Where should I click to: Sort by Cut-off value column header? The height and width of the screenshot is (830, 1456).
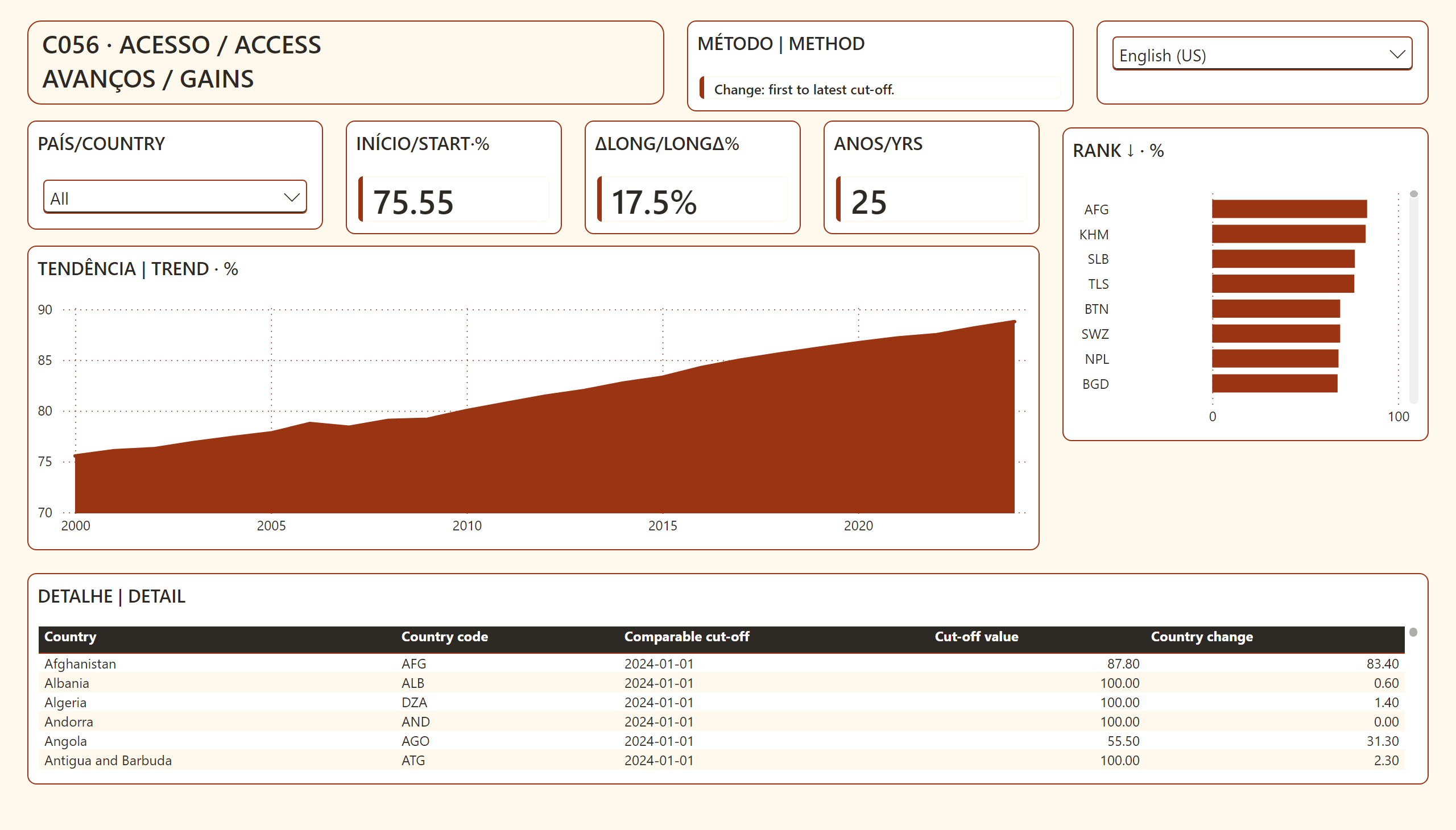(977, 637)
